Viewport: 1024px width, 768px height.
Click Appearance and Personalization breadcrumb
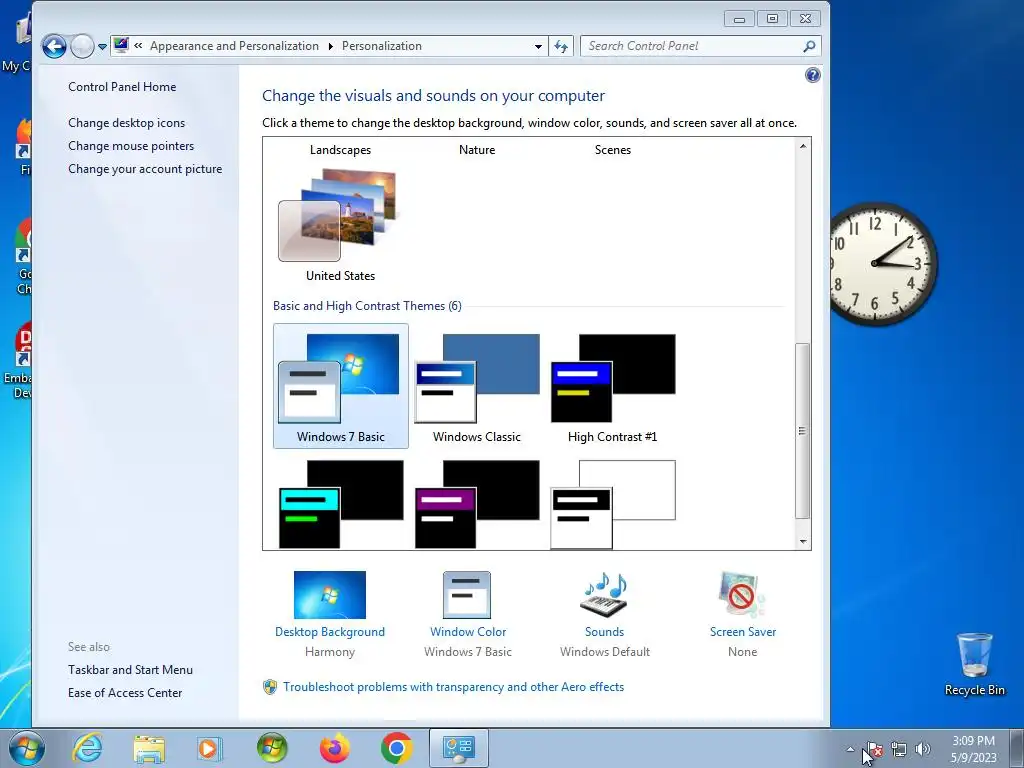click(234, 46)
